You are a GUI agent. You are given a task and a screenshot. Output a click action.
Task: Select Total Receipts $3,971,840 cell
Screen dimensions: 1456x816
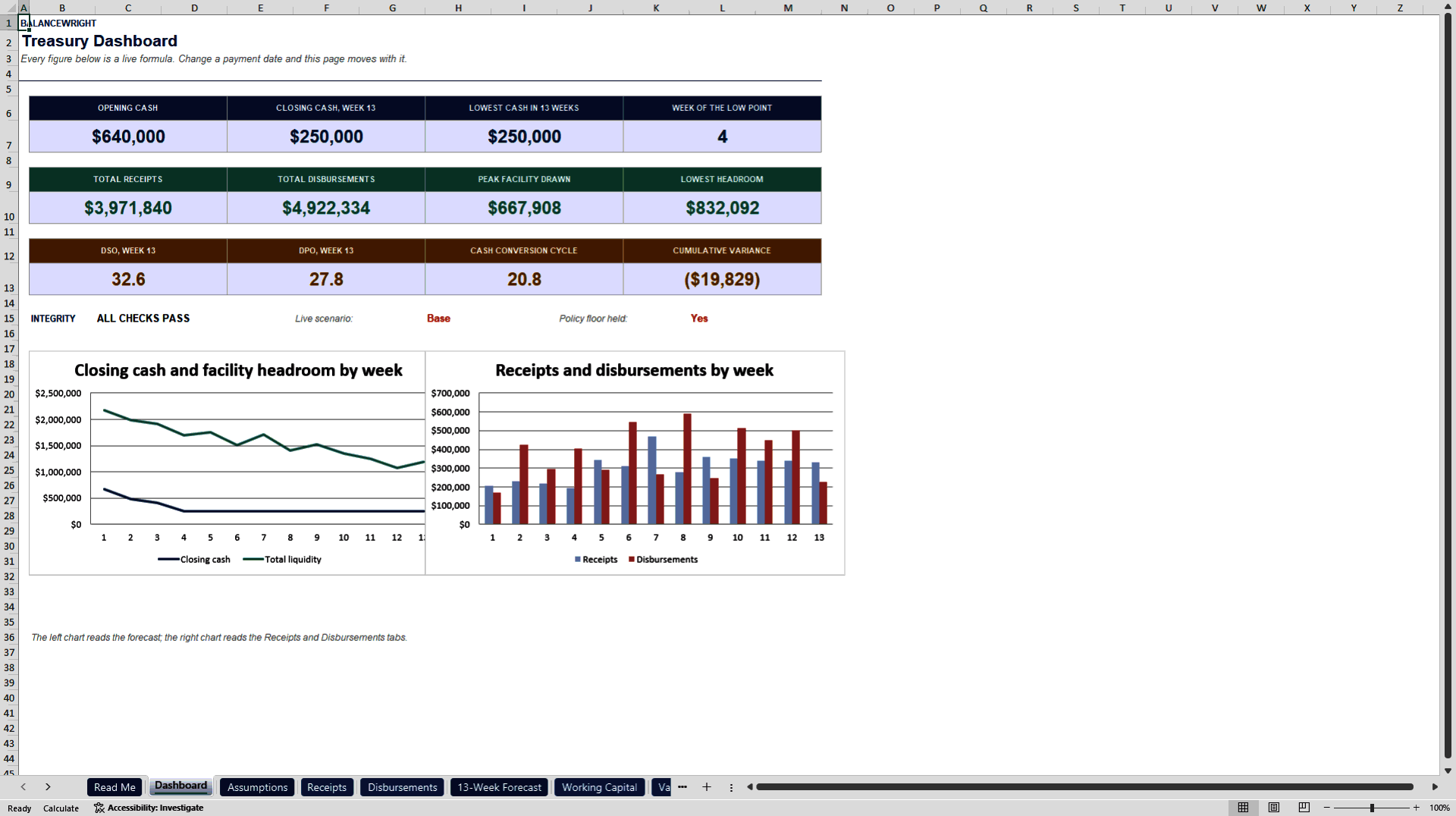pos(128,208)
